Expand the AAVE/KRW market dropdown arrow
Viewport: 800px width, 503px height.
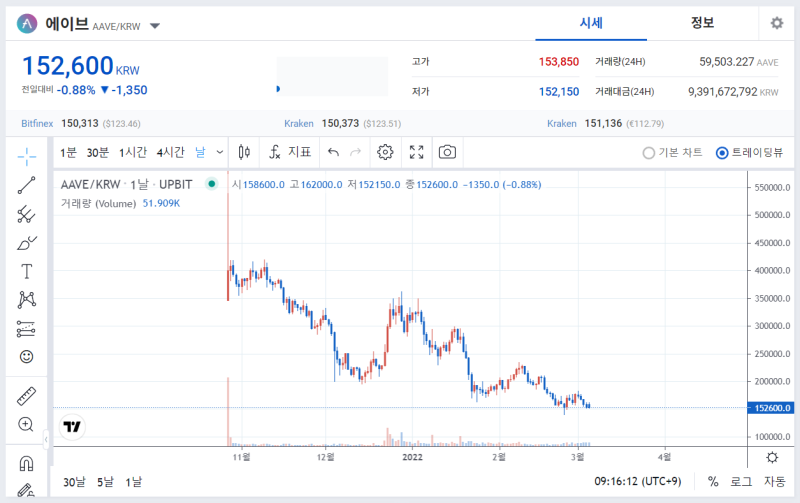pos(155,26)
